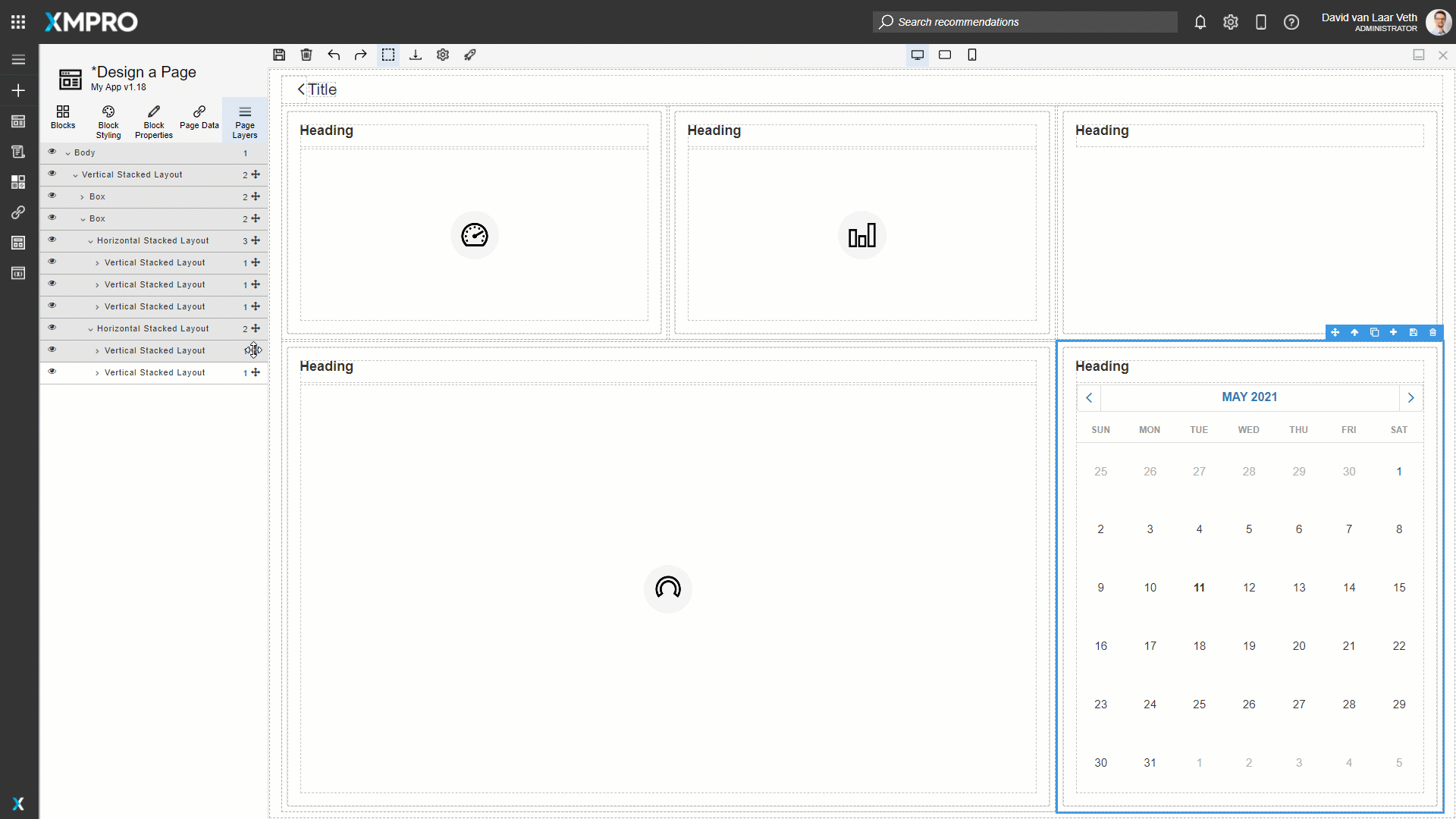1456x819 pixels.
Task: Switch canvas to tablet view
Action: [x=945, y=55]
